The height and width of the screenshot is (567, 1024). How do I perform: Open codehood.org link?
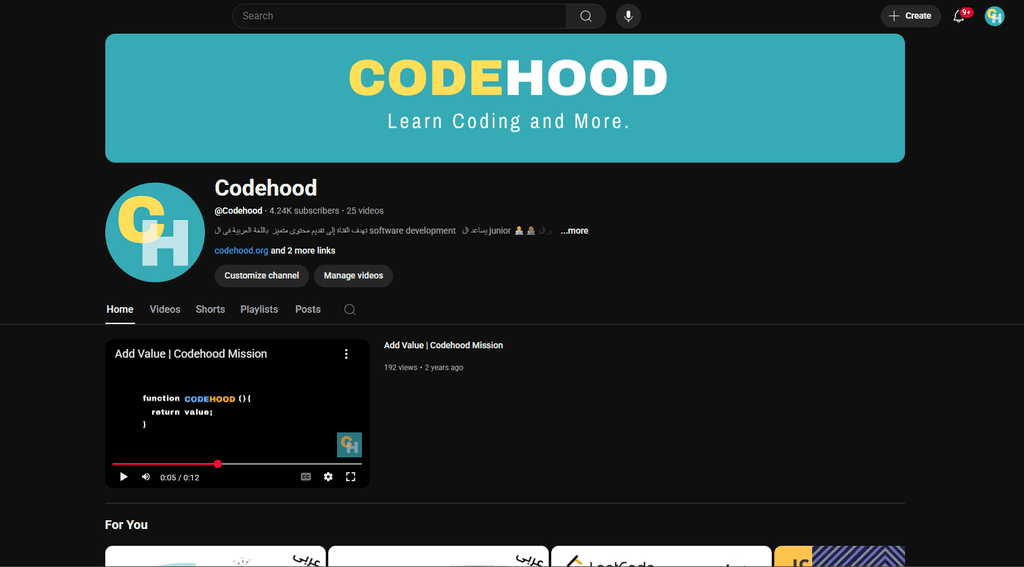point(241,250)
